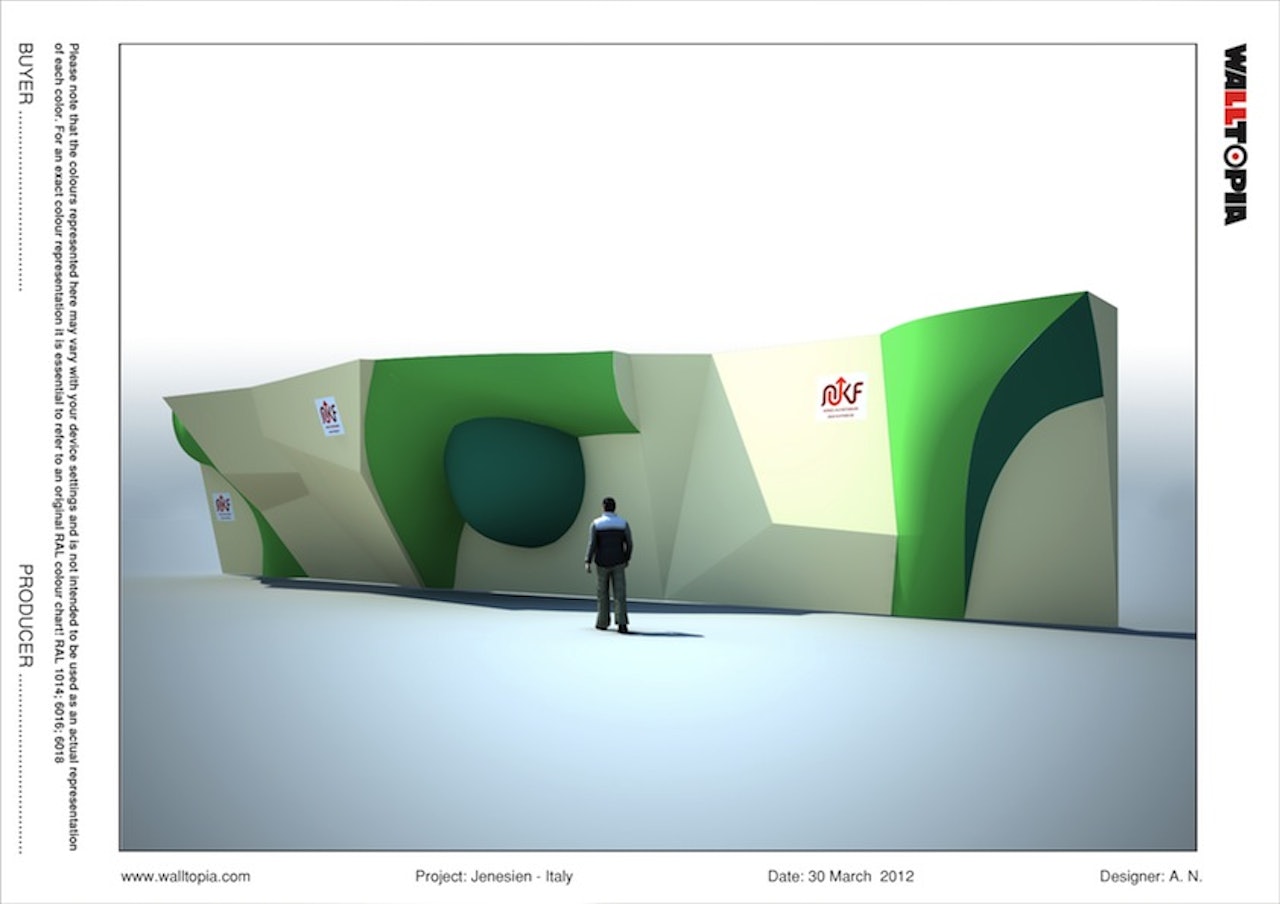The width and height of the screenshot is (1280, 904).
Task: Click the human figure standing before the wall
Action: (609, 564)
